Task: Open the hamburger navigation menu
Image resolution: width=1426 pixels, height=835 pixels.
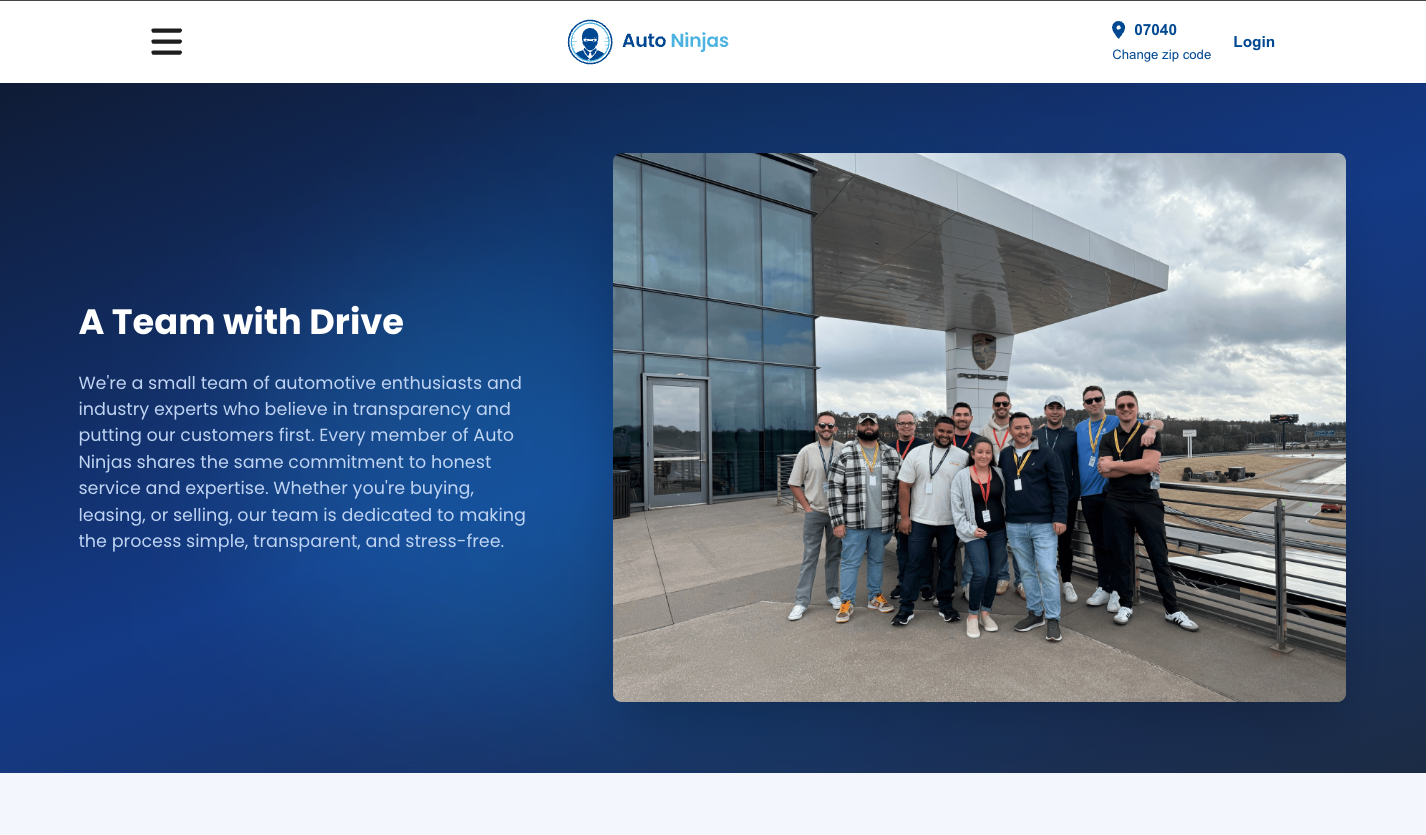Action: tap(166, 42)
